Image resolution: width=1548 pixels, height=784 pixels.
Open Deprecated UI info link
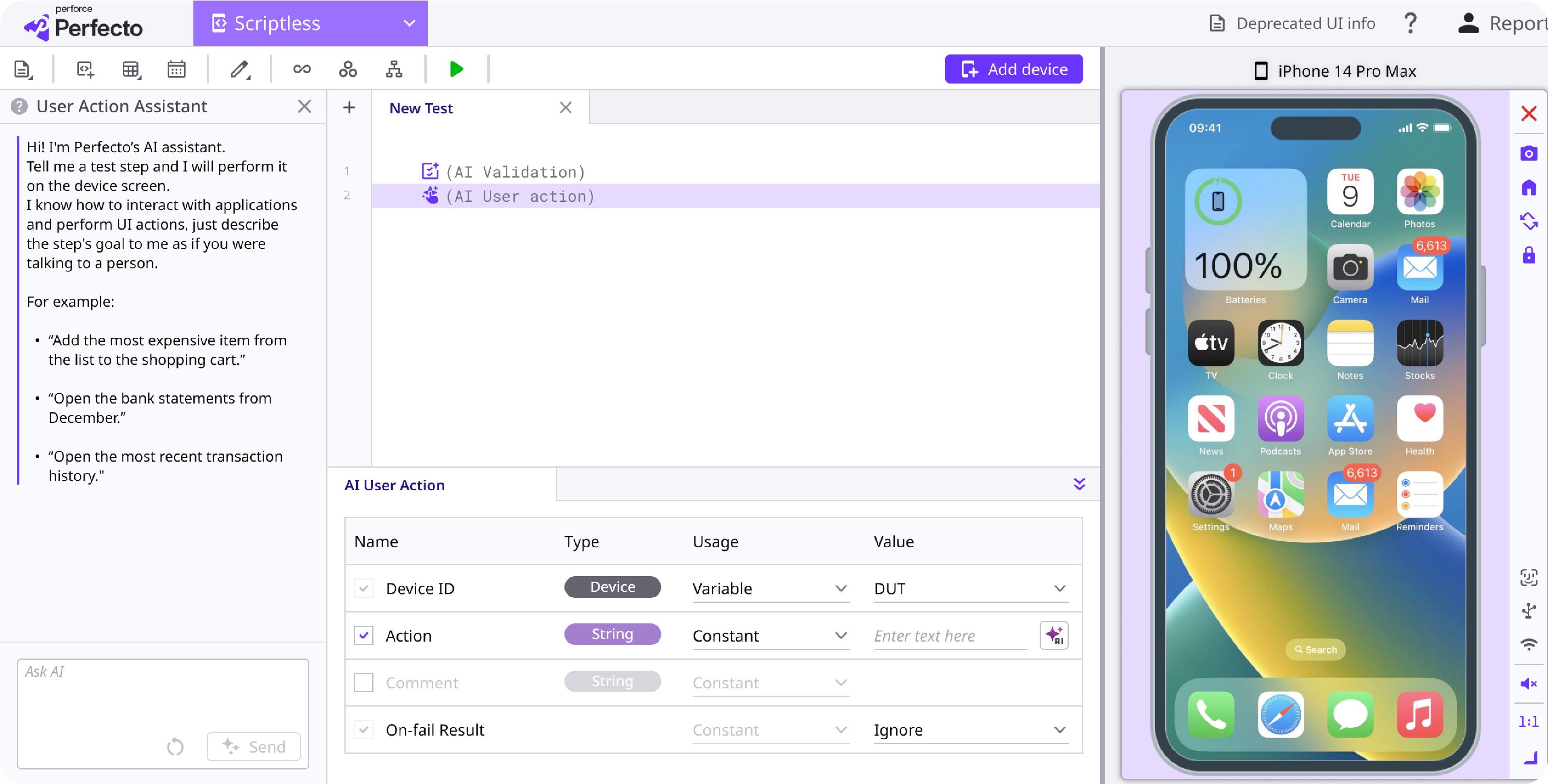point(1292,23)
